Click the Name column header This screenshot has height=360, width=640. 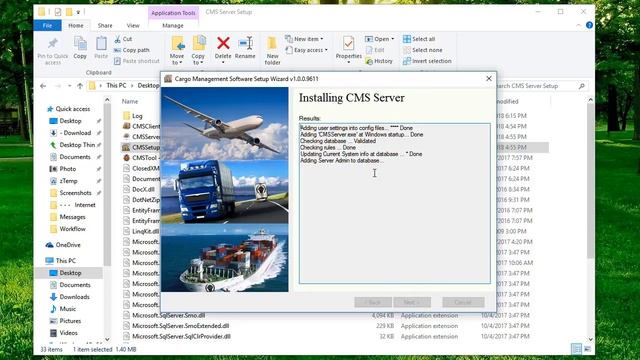130,101
